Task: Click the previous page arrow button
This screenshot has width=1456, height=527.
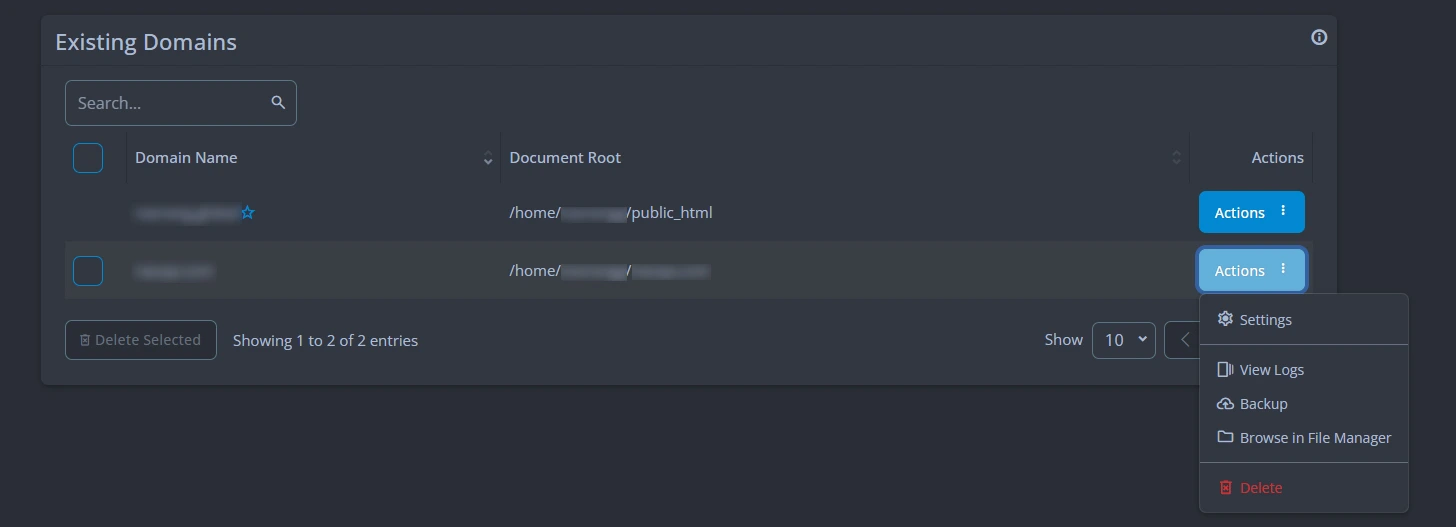Action: [x=1183, y=340]
